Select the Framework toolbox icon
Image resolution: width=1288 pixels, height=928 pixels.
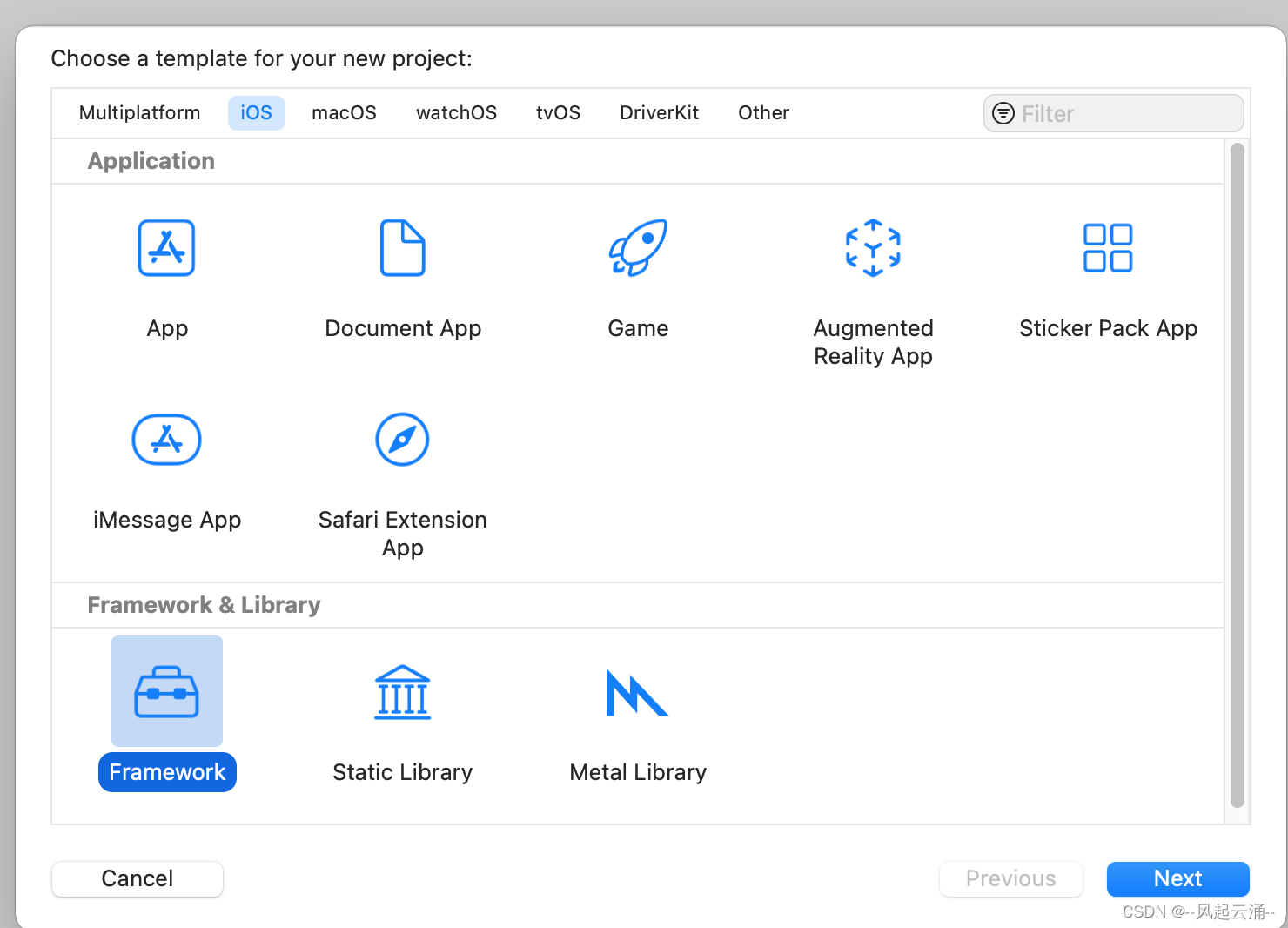coord(166,692)
